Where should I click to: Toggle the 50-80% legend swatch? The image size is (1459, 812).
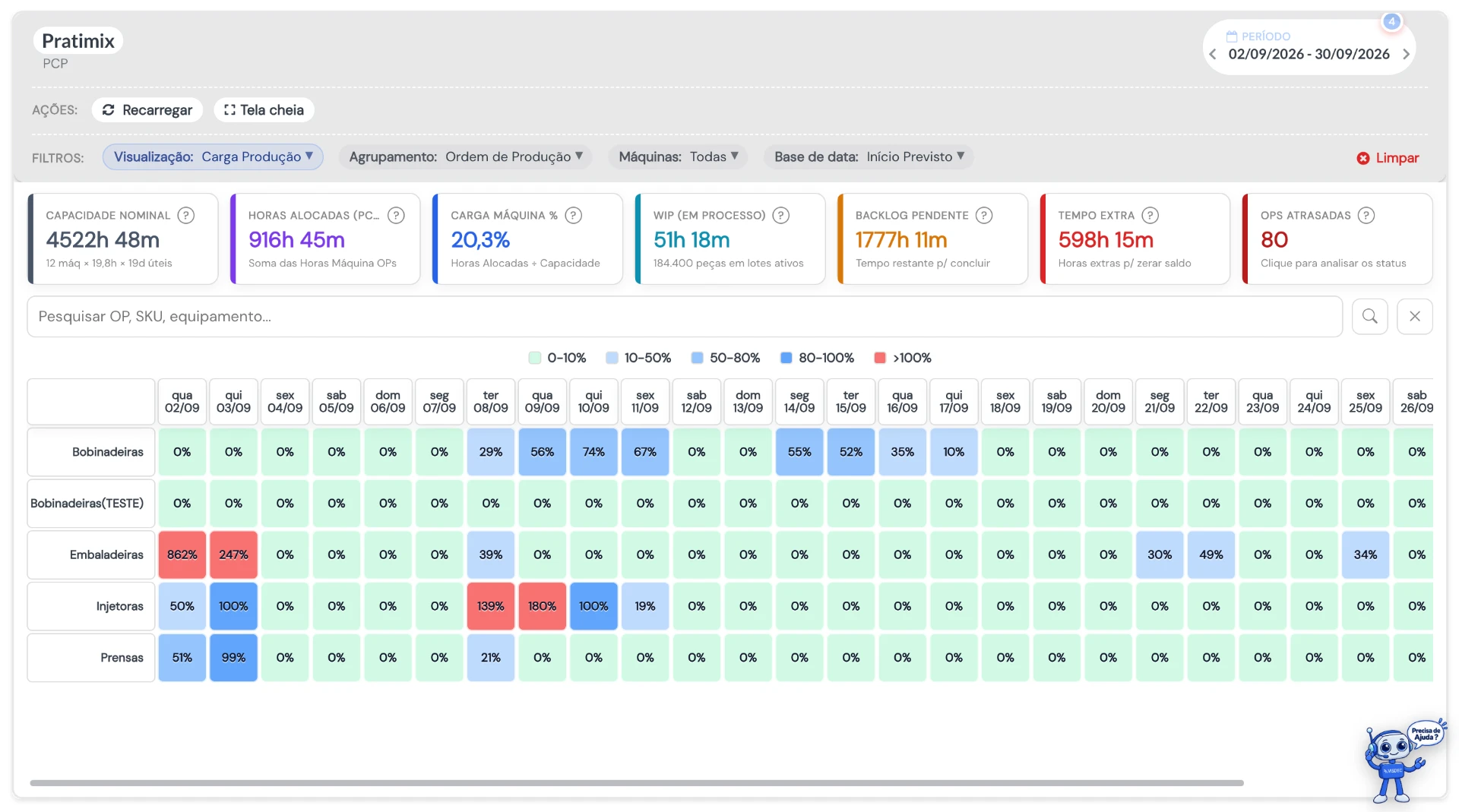click(x=697, y=358)
